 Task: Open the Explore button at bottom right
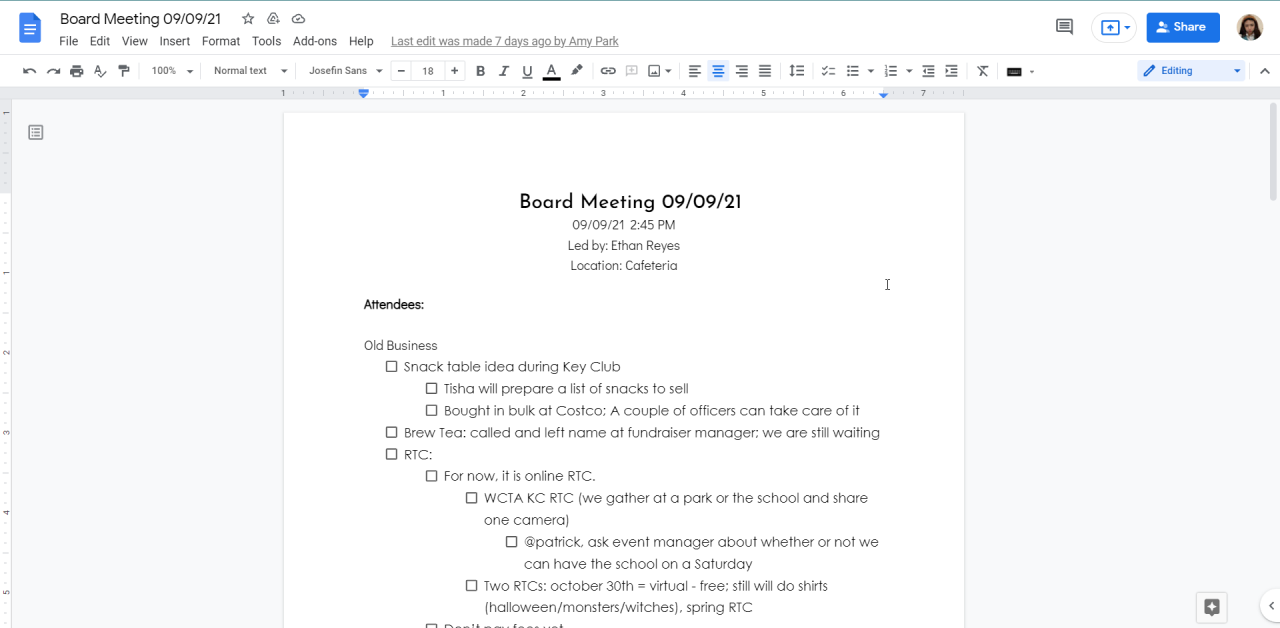click(1212, 607)
